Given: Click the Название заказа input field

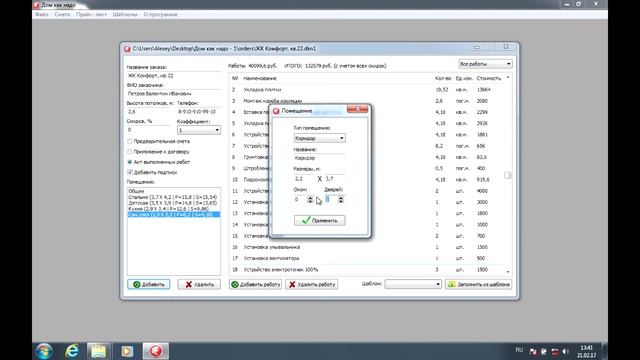Looking at the screenshot, I should click(x=173, y=76).
